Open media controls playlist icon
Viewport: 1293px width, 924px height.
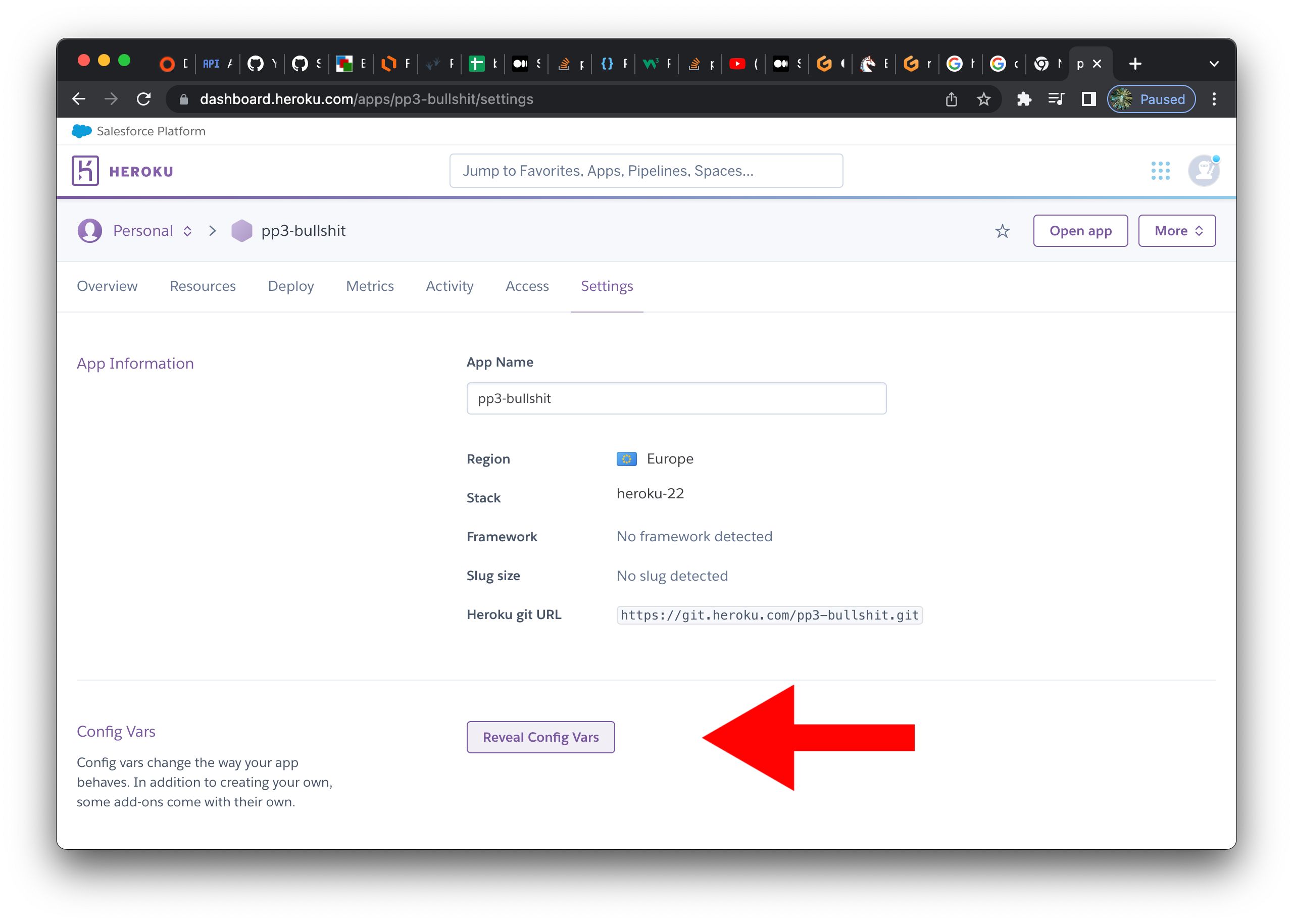click(x=1056, y=99)
